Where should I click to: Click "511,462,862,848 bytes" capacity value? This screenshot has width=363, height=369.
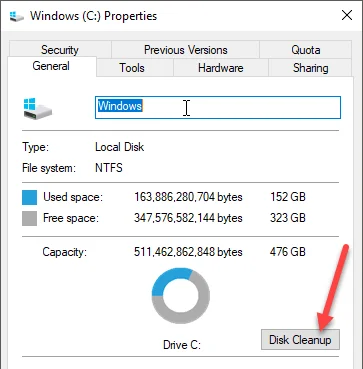point(188,252)
